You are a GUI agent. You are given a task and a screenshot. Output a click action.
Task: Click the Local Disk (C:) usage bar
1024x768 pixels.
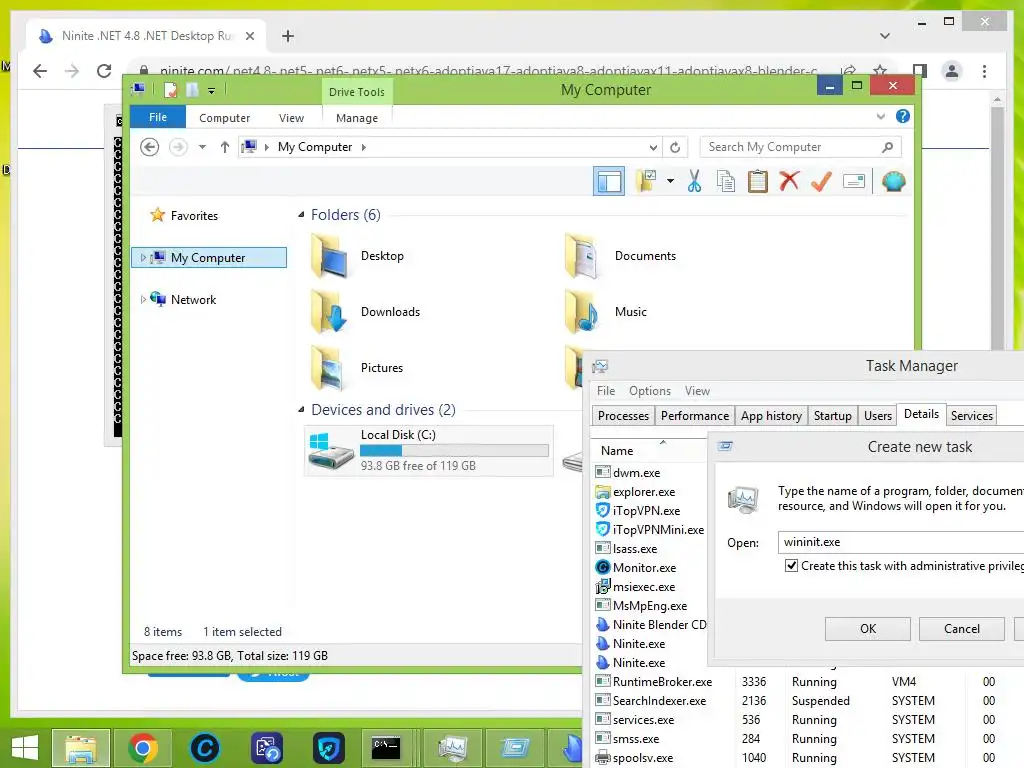[x=454, y=451]
